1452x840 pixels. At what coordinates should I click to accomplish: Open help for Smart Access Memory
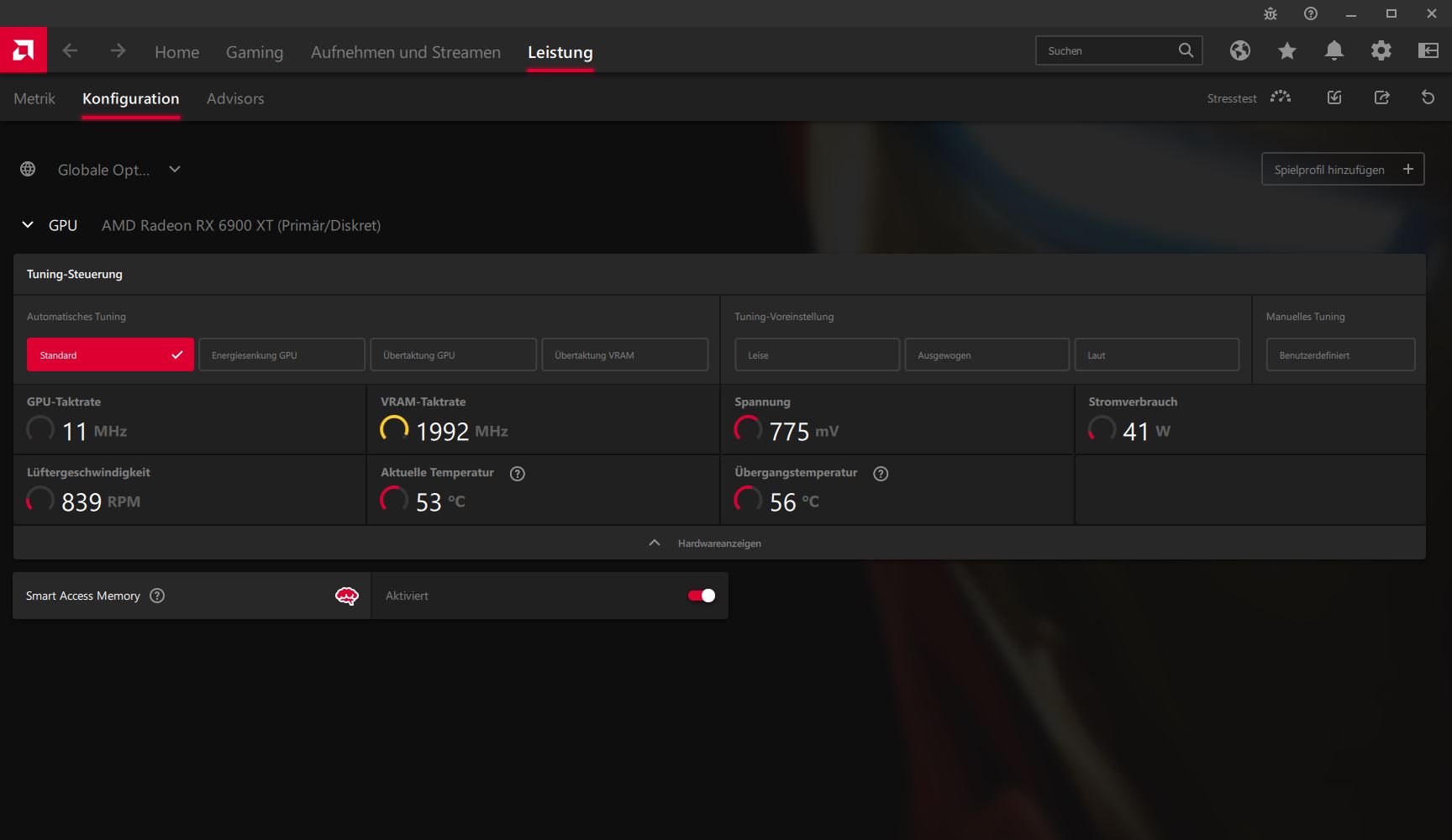[157, 596]
